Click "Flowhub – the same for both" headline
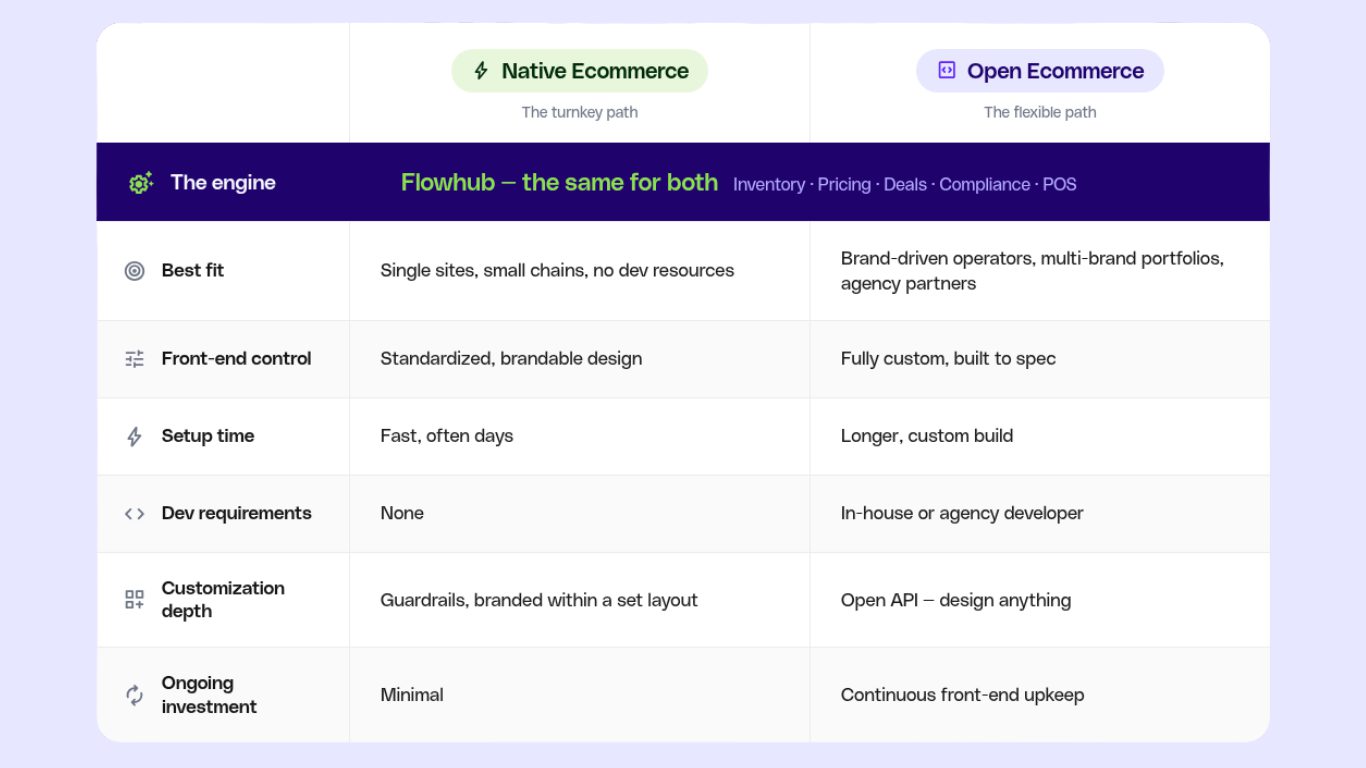Image resolution: width=1366 pixels, height=768 pixels. click(559, 182)
